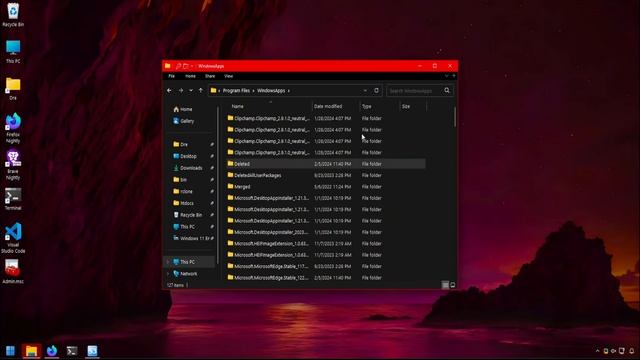The height and width of the screenshot is (360, 640).
Task: Open the Share ribbon tab
Action: pos(210,76)
